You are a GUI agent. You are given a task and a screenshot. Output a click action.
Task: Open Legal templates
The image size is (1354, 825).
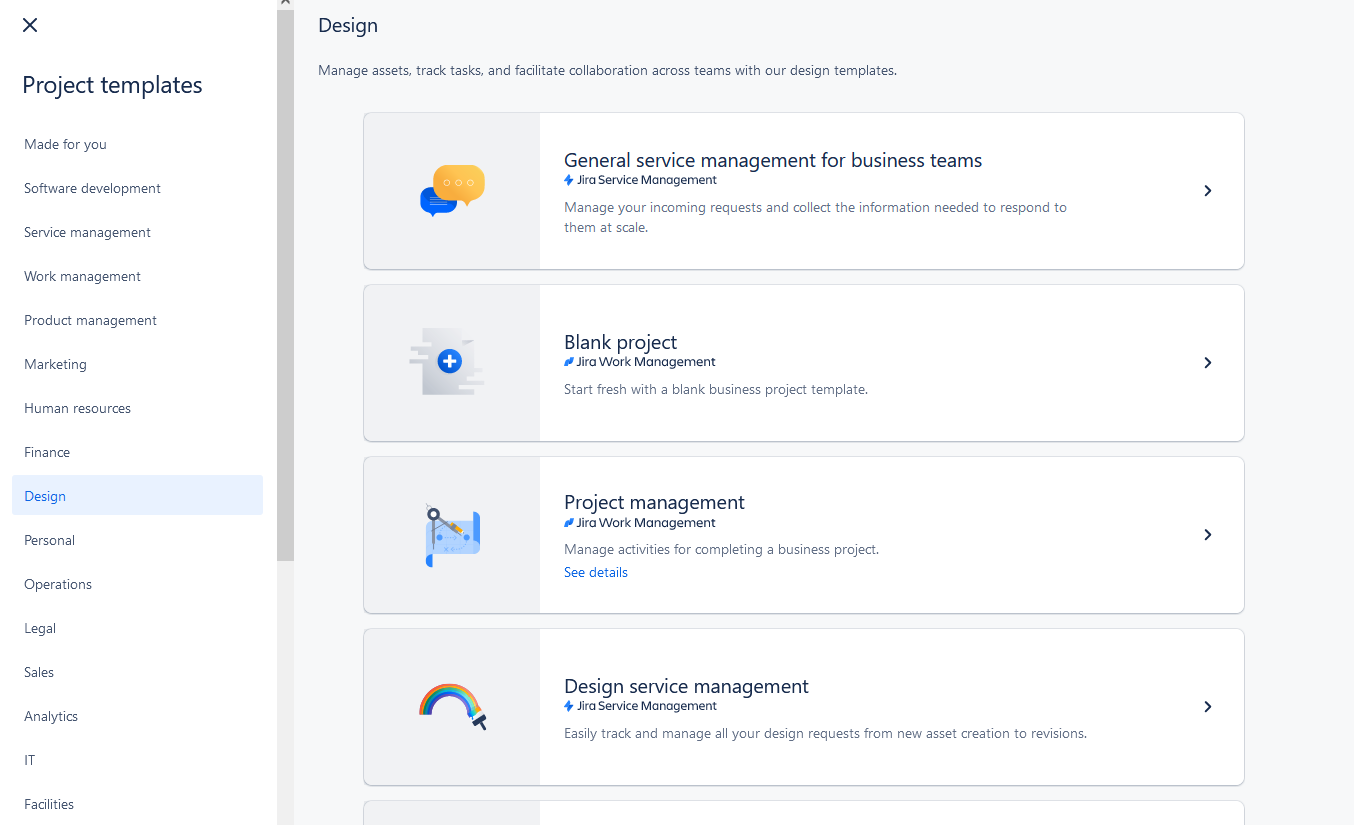coord(137,628)
